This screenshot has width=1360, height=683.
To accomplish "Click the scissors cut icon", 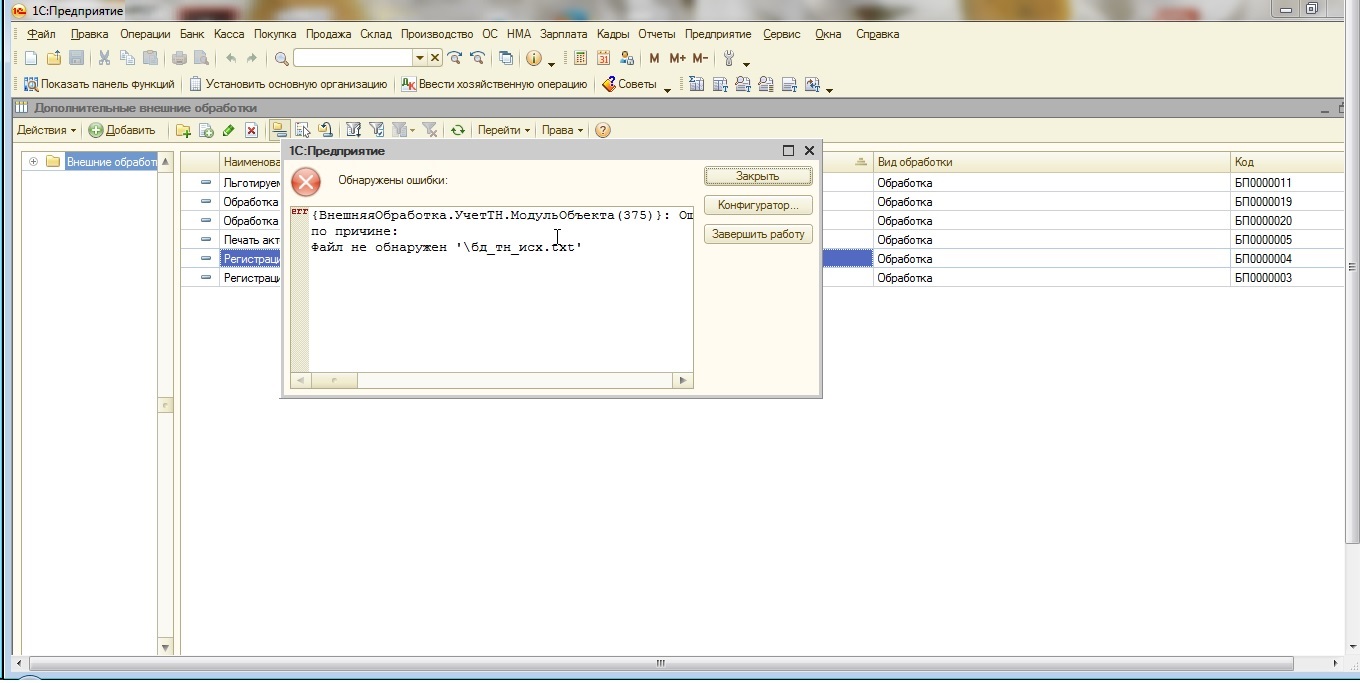I will [x=104, y=58].
